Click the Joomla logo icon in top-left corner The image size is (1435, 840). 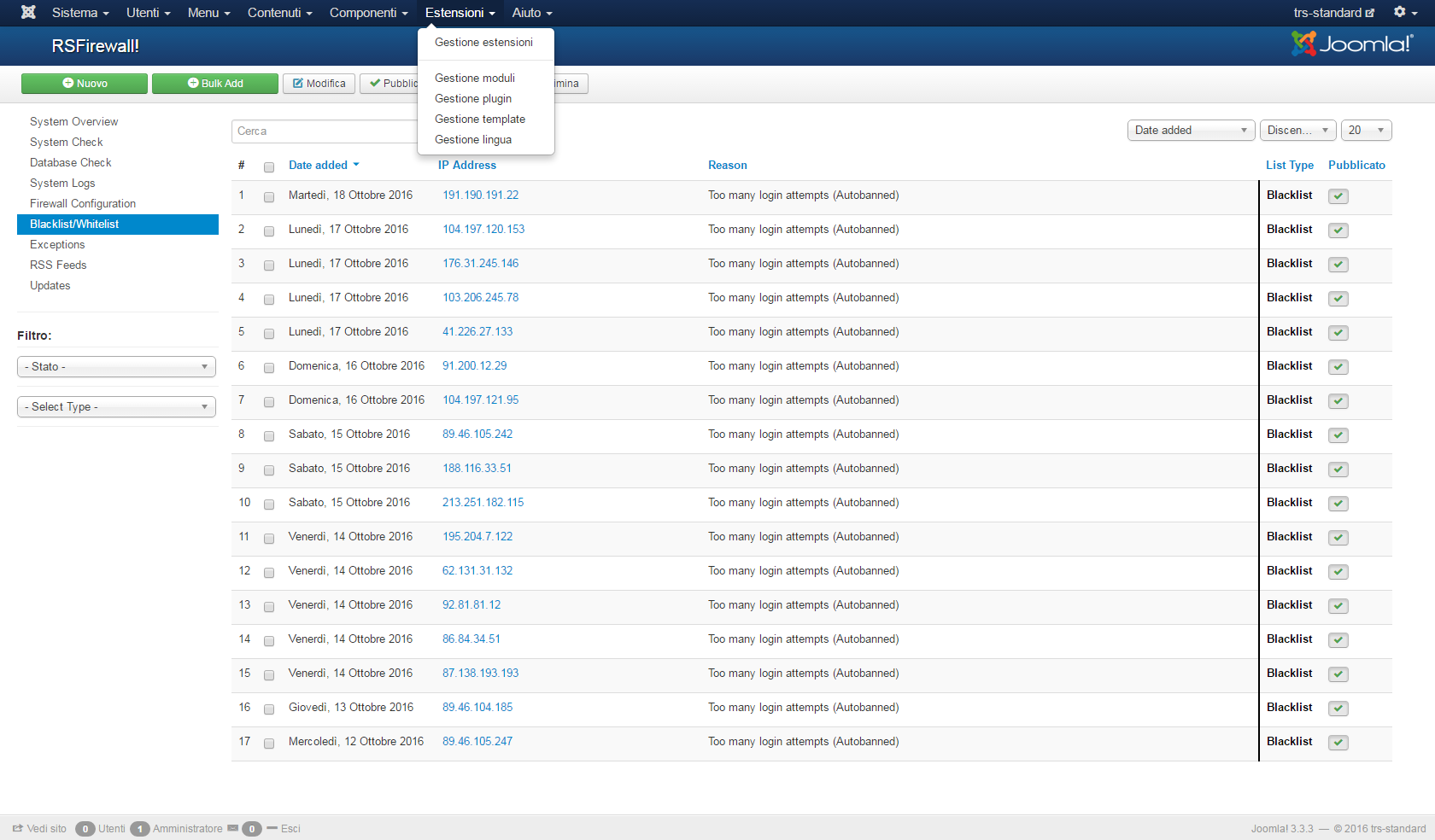click(x=28, y=13)
